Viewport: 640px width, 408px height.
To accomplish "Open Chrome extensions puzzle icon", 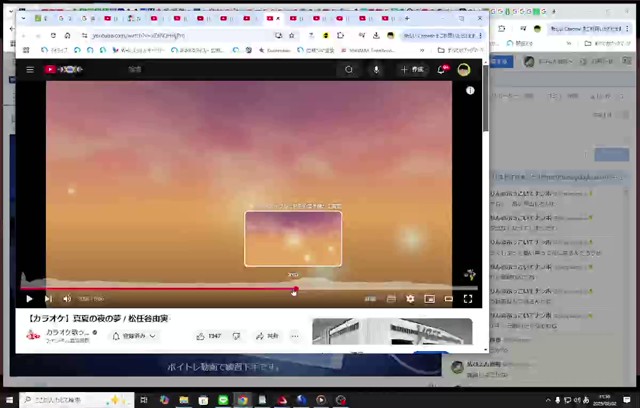I will [x=340, y=36].
